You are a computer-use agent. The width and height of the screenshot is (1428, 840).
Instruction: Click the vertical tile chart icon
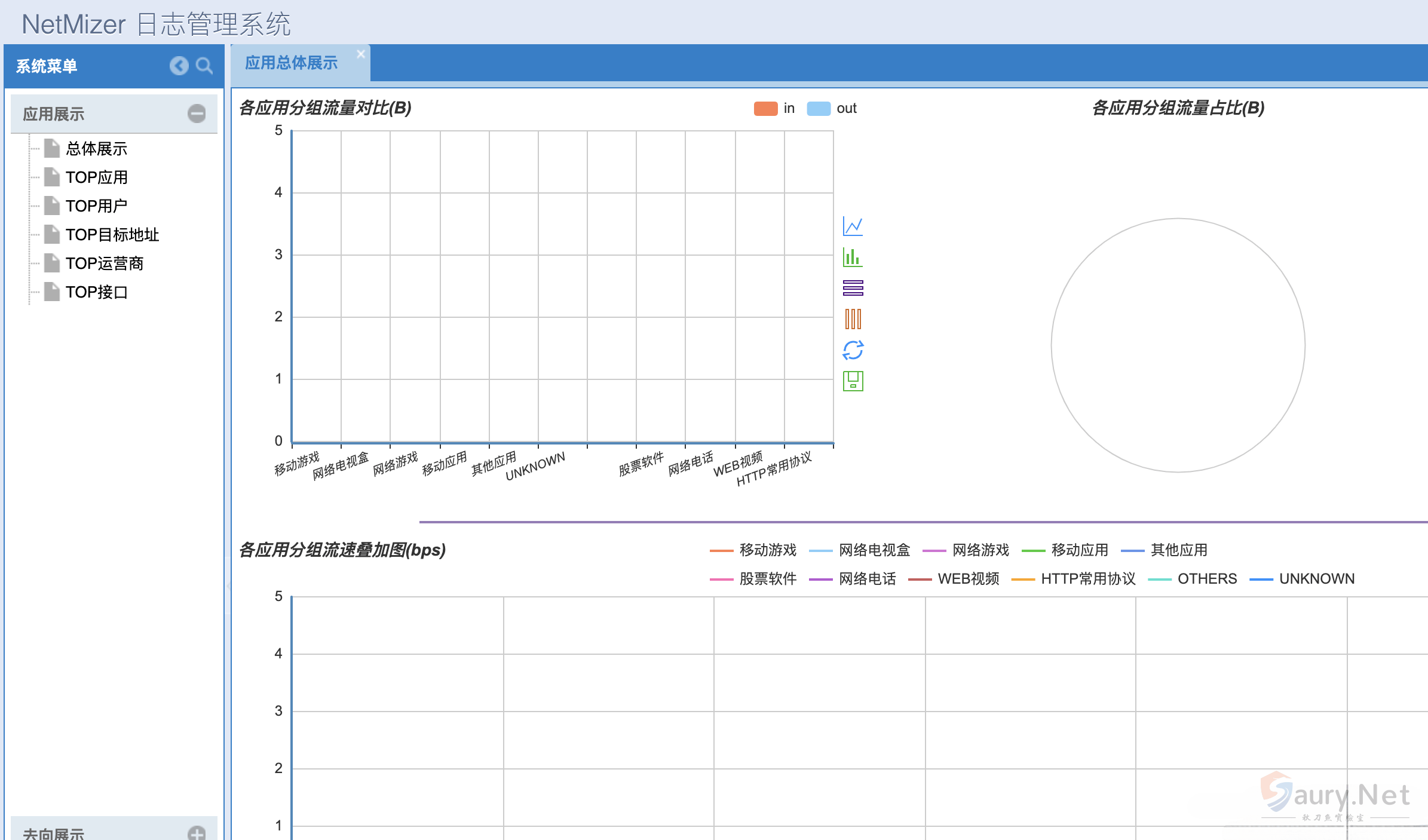pos(853,319)
